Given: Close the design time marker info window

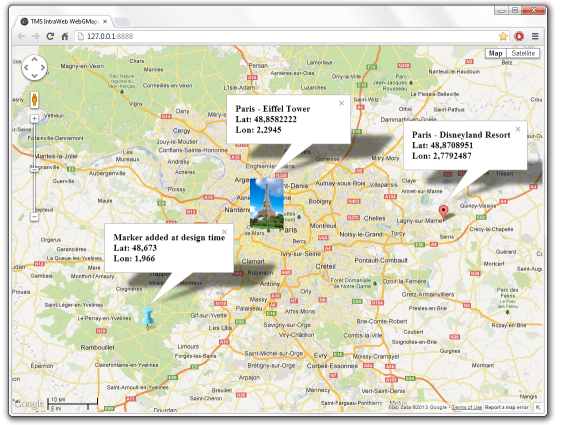Looking at the screenshot, I should click(x=224, y=232).
